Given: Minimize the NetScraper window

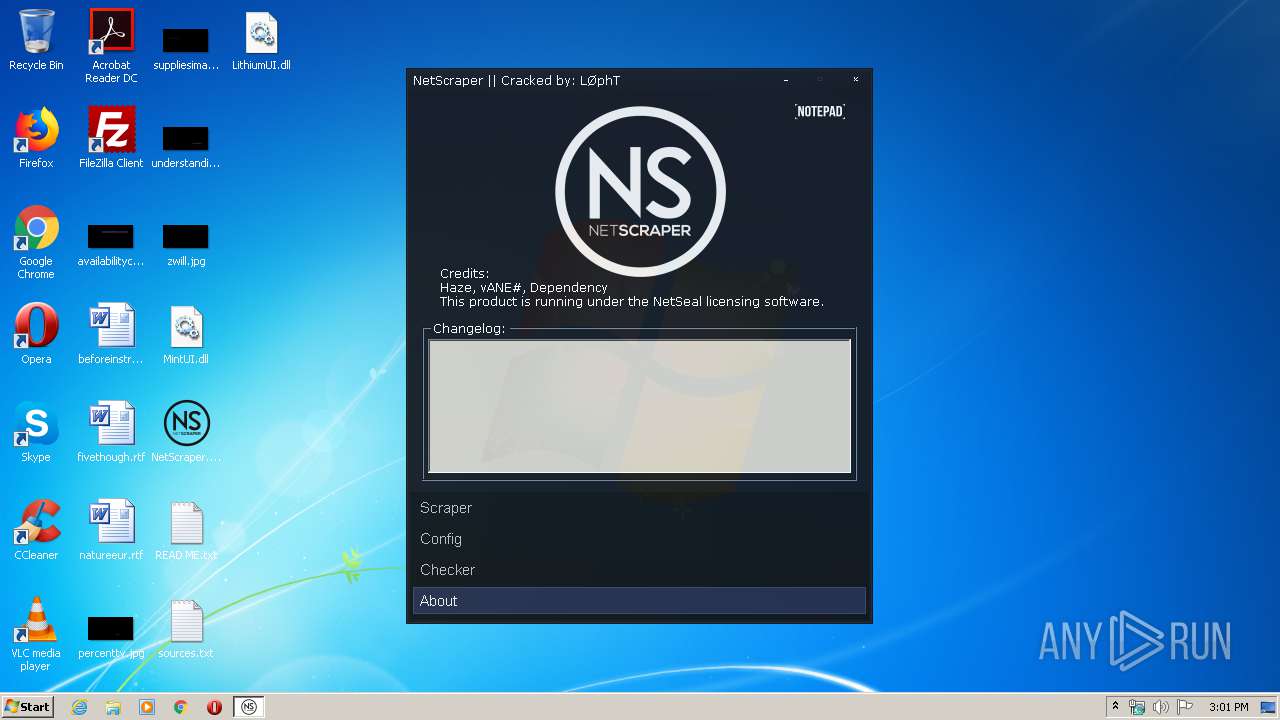Looking at the screenshot, I should (x=786, y=80).
